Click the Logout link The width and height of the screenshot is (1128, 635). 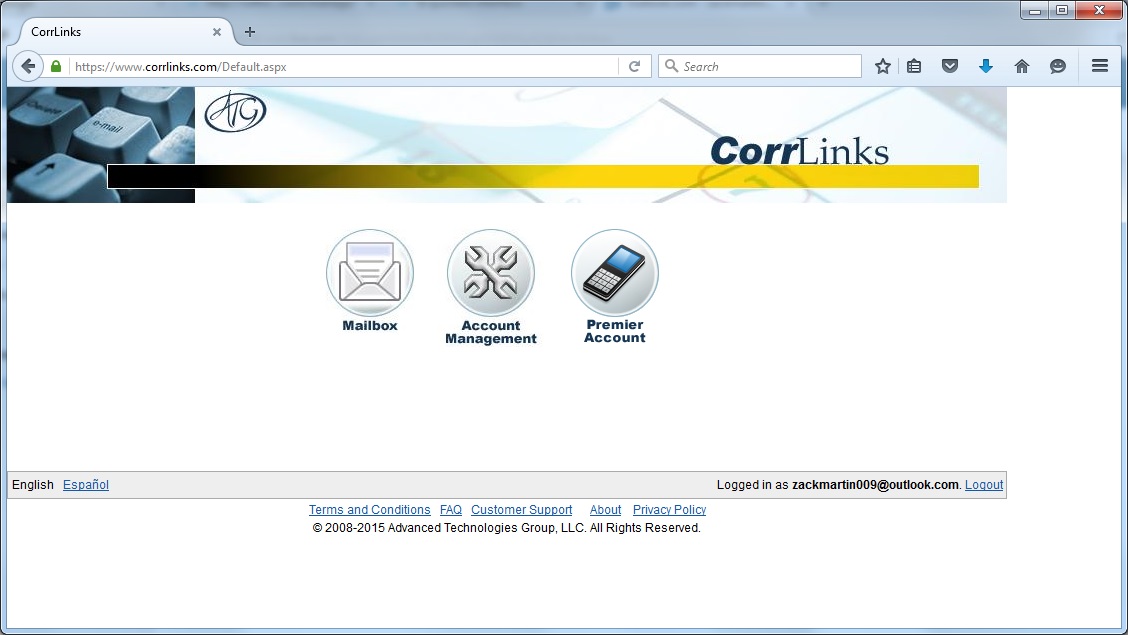coord(983,485)
